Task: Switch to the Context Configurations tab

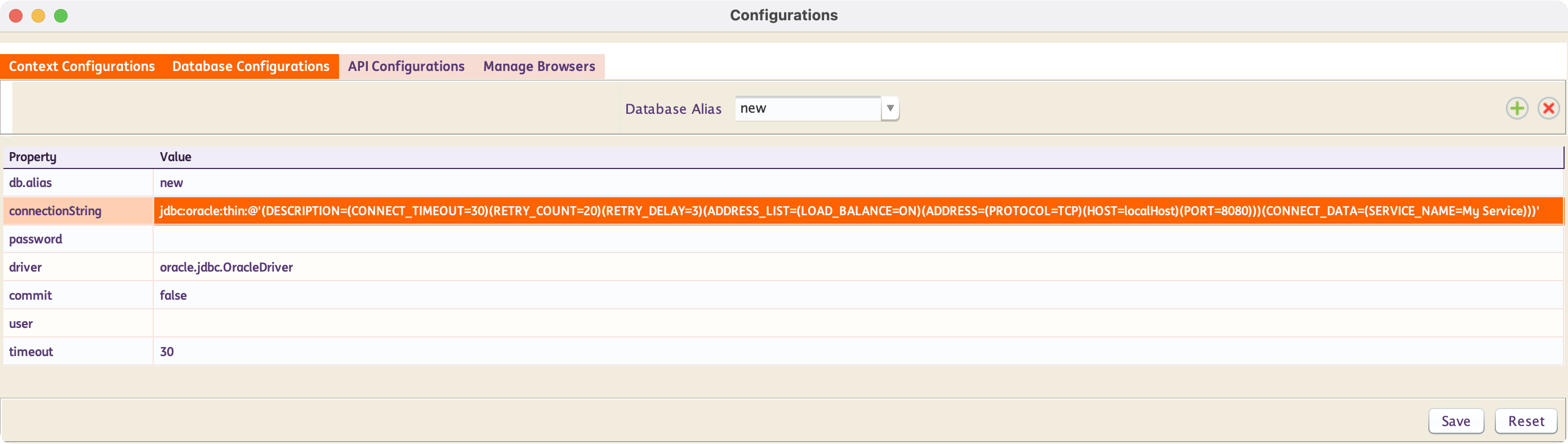Action: pyautogui.click(x=82, y=66)
